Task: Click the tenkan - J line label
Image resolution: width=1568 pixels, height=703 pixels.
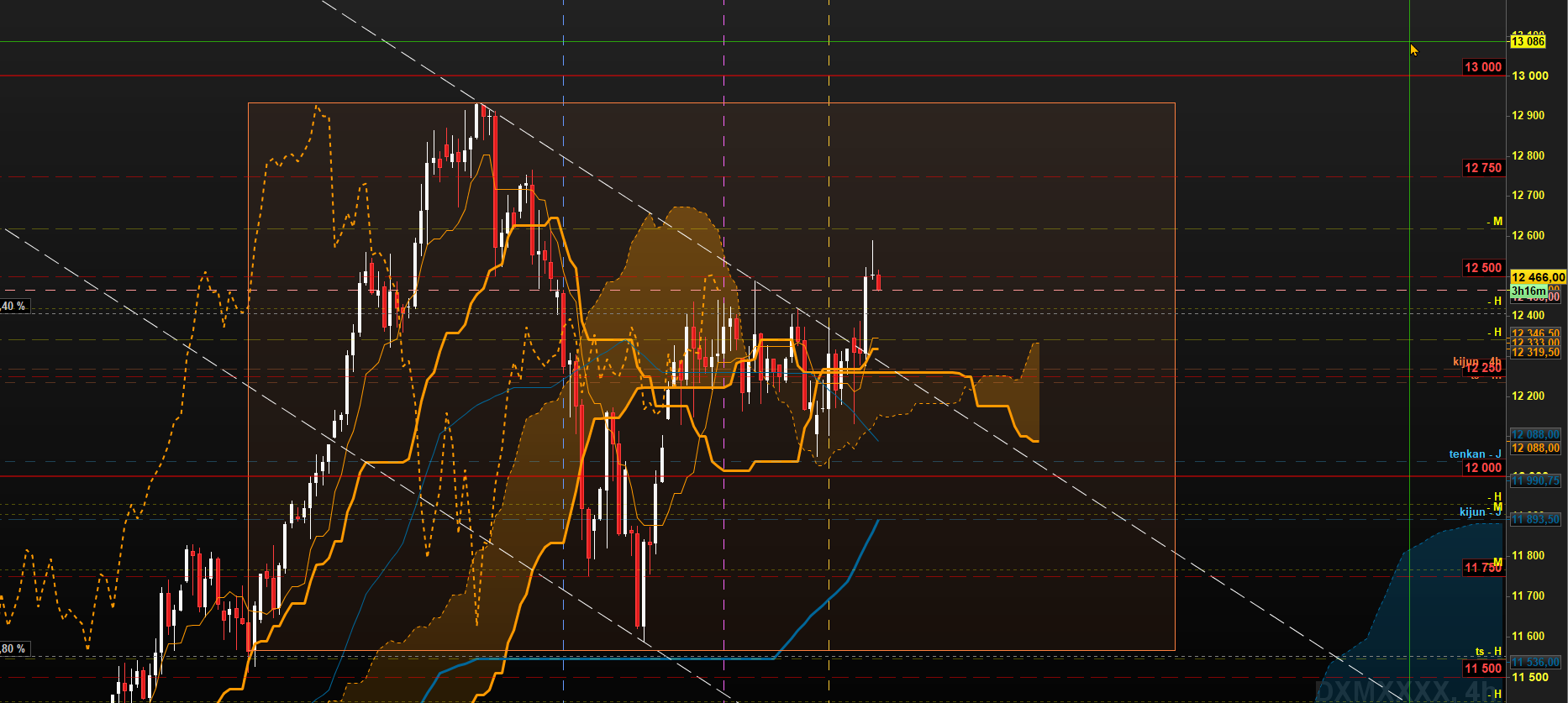Action: [x=1475, y=454]
